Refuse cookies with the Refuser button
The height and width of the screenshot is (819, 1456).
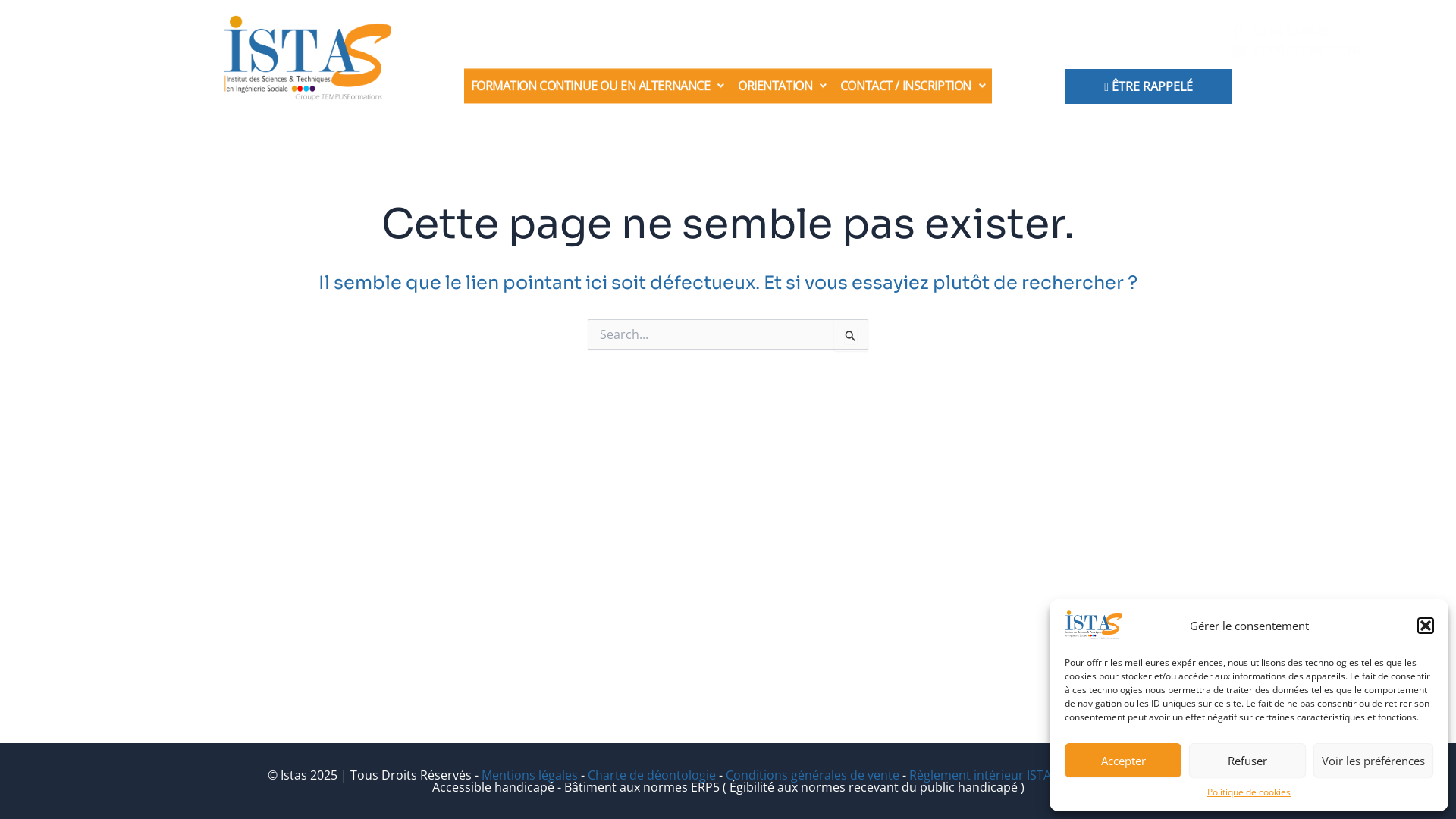[1247, 761]
